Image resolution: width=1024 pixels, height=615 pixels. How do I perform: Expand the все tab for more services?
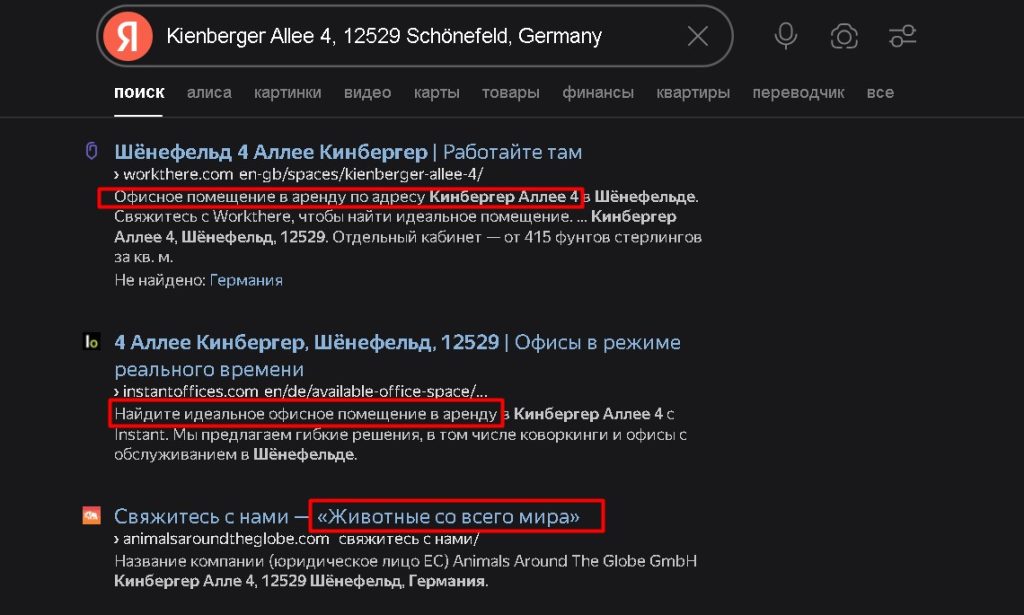click(879, 91)
